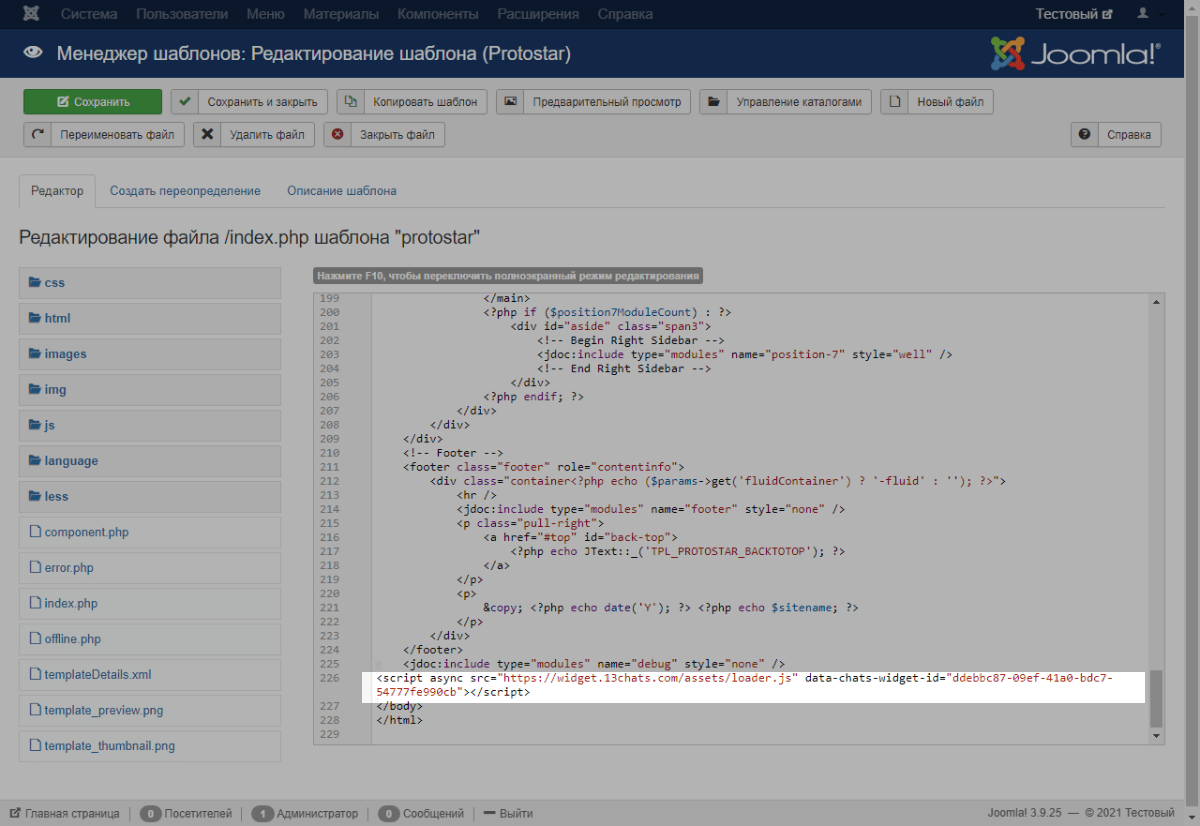Open the Расширения menu
This screenshot has height=826, width=1200.
(x=538, y=14)
